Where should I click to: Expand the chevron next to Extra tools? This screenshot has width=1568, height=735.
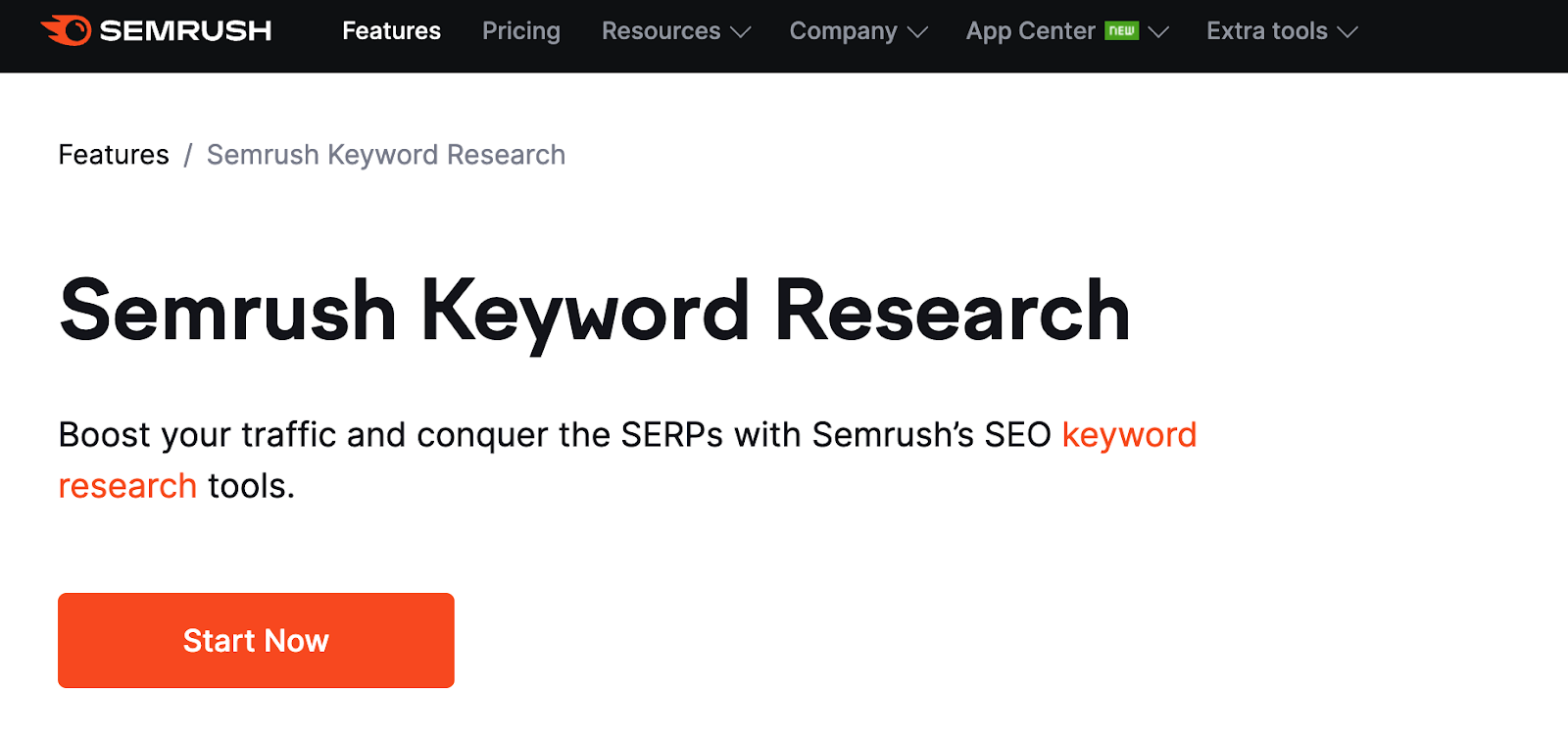click(1347, 32)
